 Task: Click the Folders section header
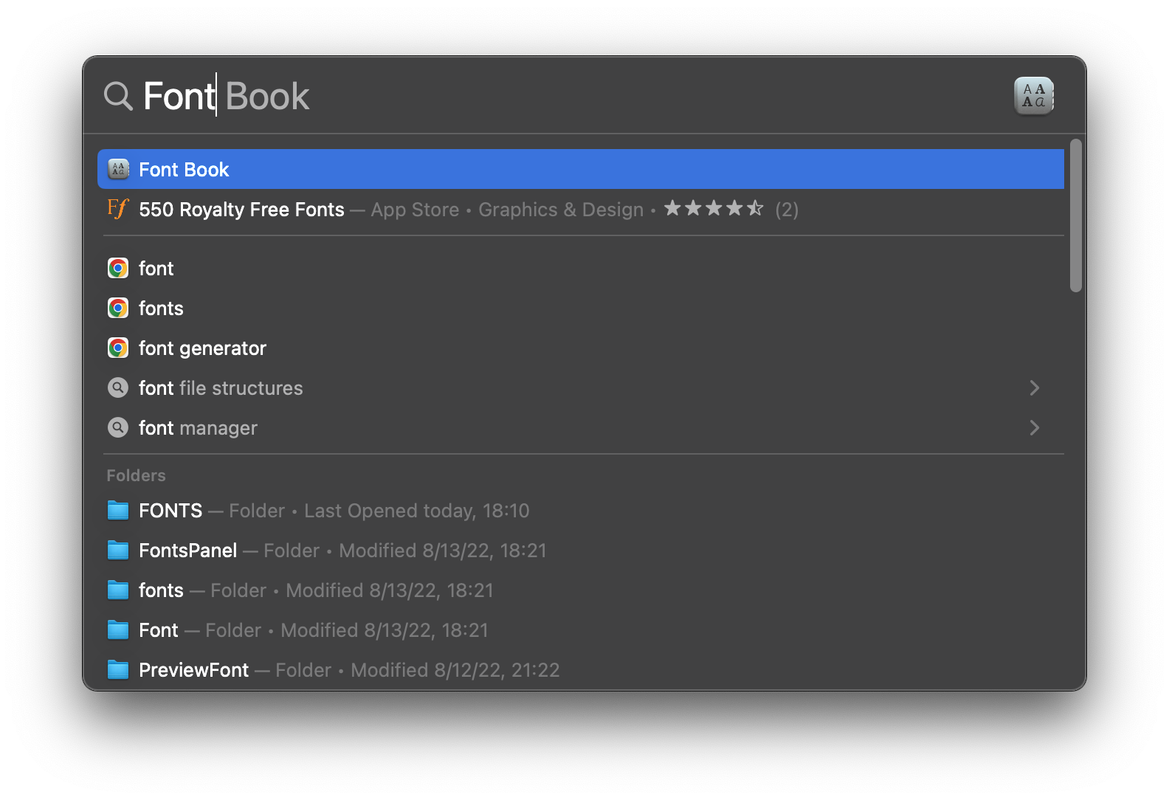[x=136, y=476]
